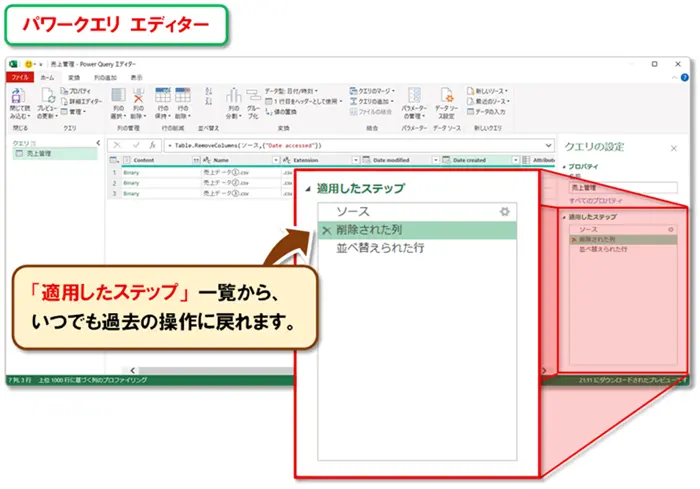Switch to the 変換 tab
Screen dimensions: 700x489
point(74,78)
